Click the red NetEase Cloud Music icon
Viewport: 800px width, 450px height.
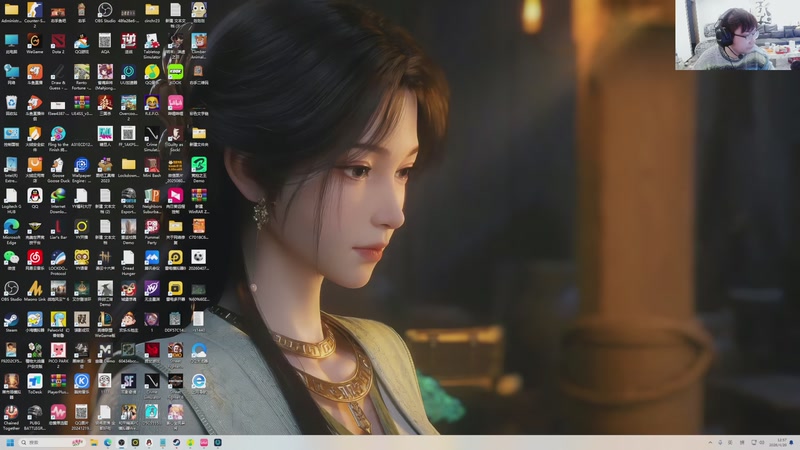[x=35, y=260]
